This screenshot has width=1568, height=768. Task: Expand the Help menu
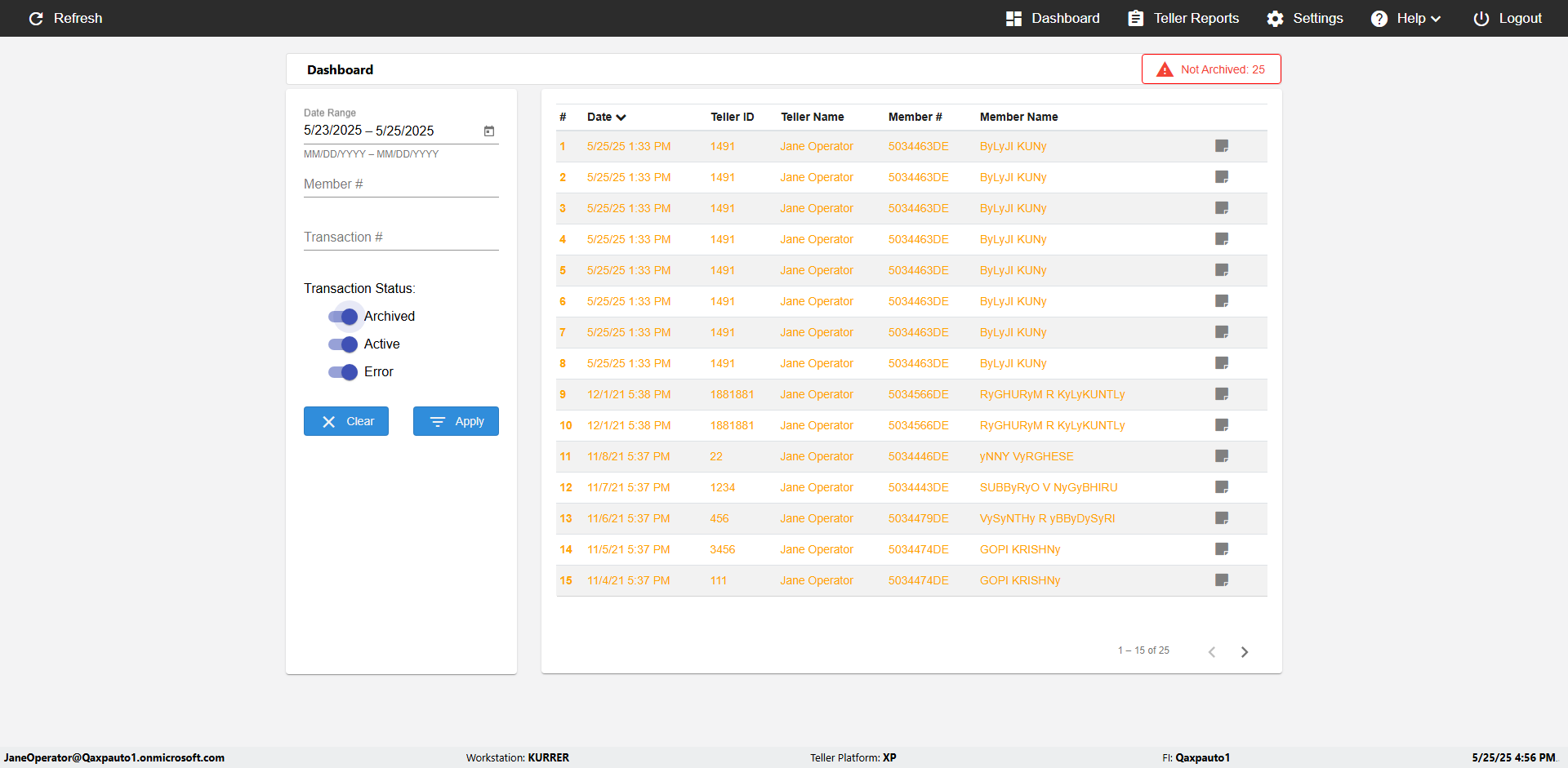1405,18
